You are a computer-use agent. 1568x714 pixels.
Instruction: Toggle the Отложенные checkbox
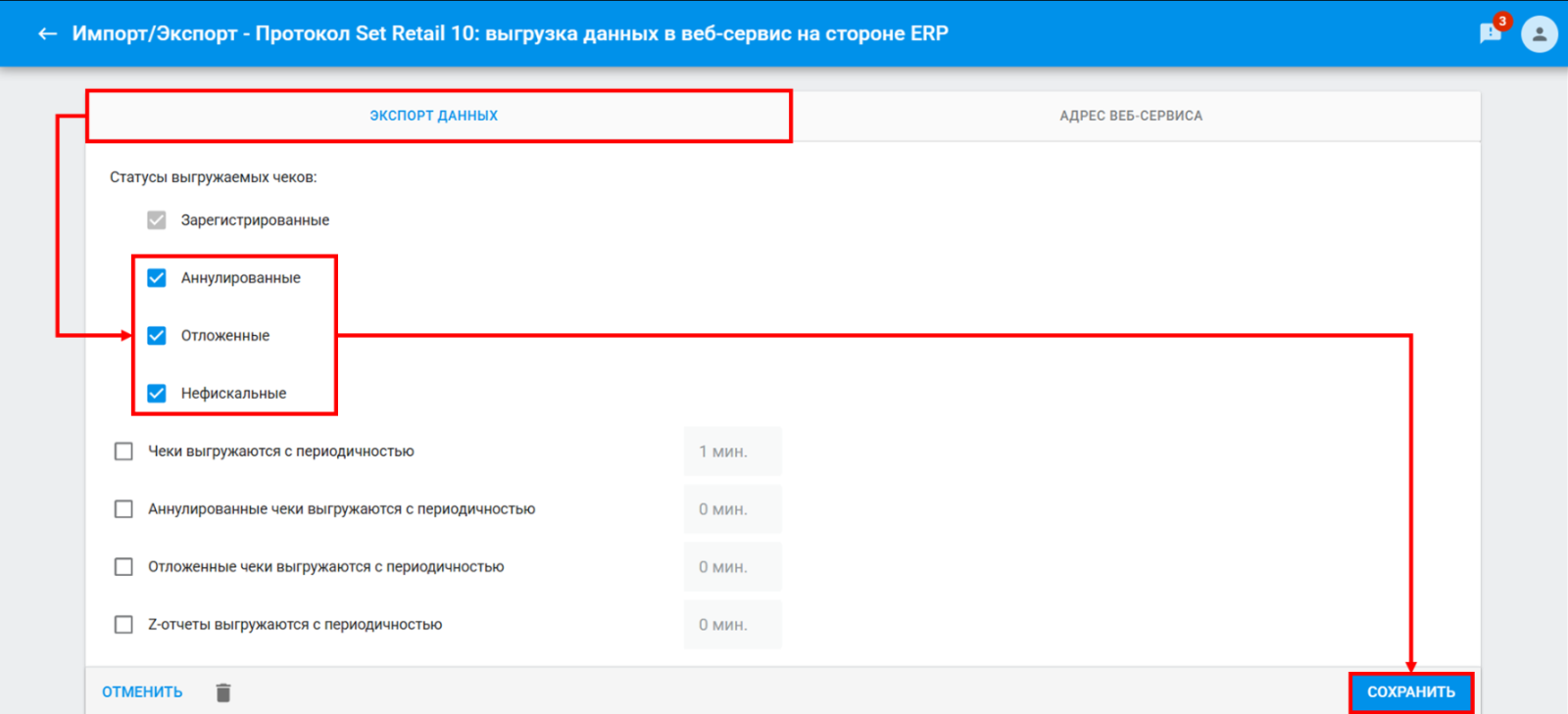[x=157, y=336]
